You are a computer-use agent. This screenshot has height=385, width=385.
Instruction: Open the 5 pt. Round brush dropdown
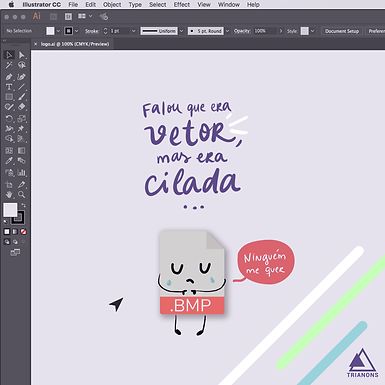coord(228,31)
